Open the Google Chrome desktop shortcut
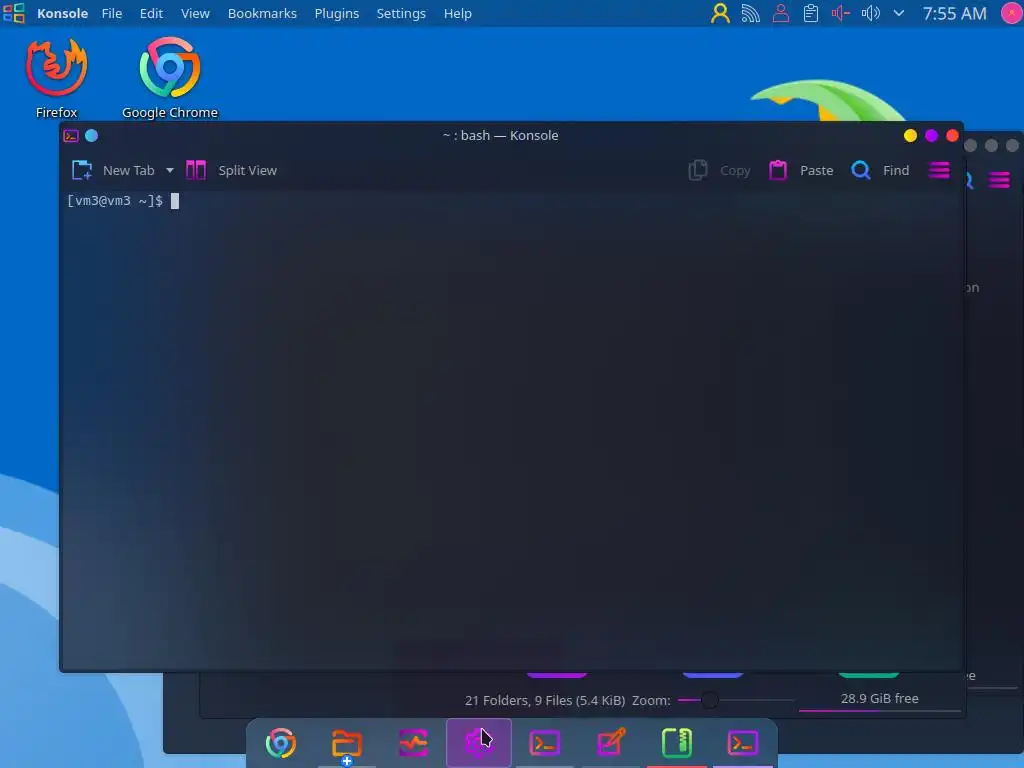Viewport: 1024px width, 768px height. pyautogui.click(x=170, y=78)
